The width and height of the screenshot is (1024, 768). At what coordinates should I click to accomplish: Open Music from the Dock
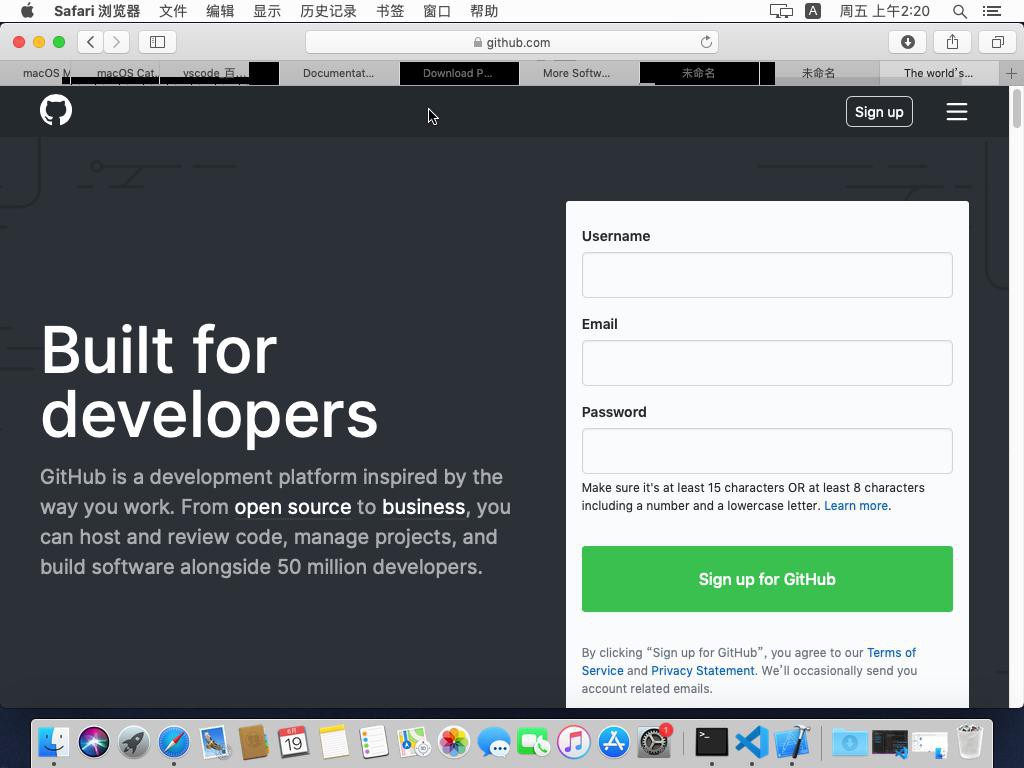[x=573, y=743]
